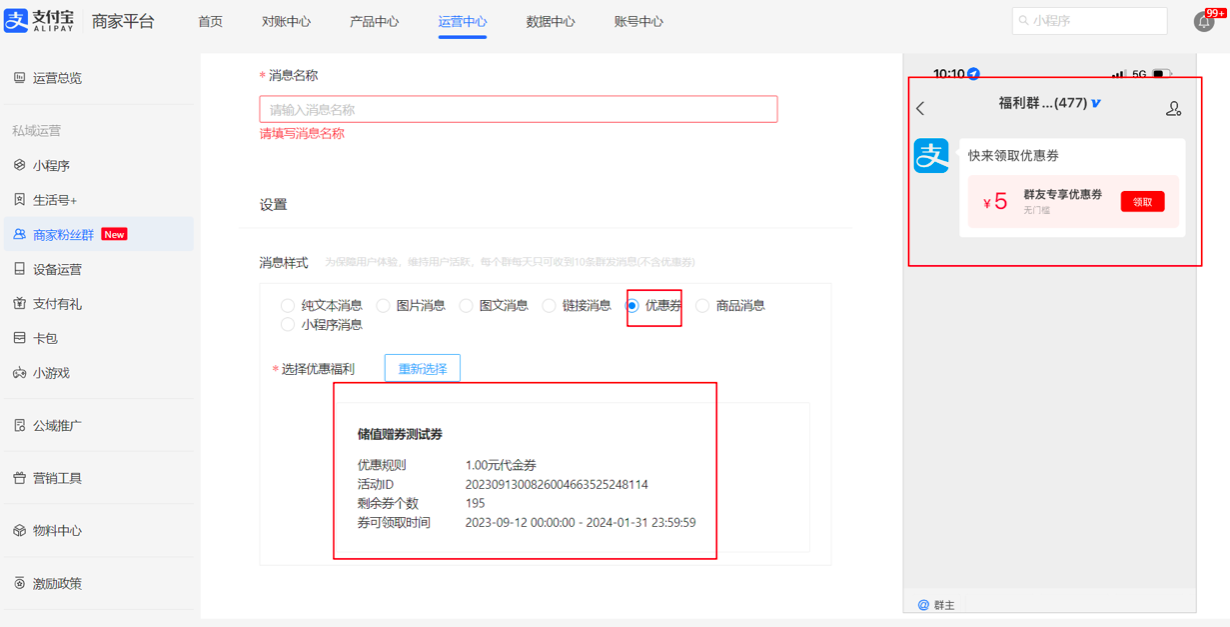Viewport: 1230px width, 627px height.
Task: Select the 图片消息 radio option
Action: coord(383,306)
